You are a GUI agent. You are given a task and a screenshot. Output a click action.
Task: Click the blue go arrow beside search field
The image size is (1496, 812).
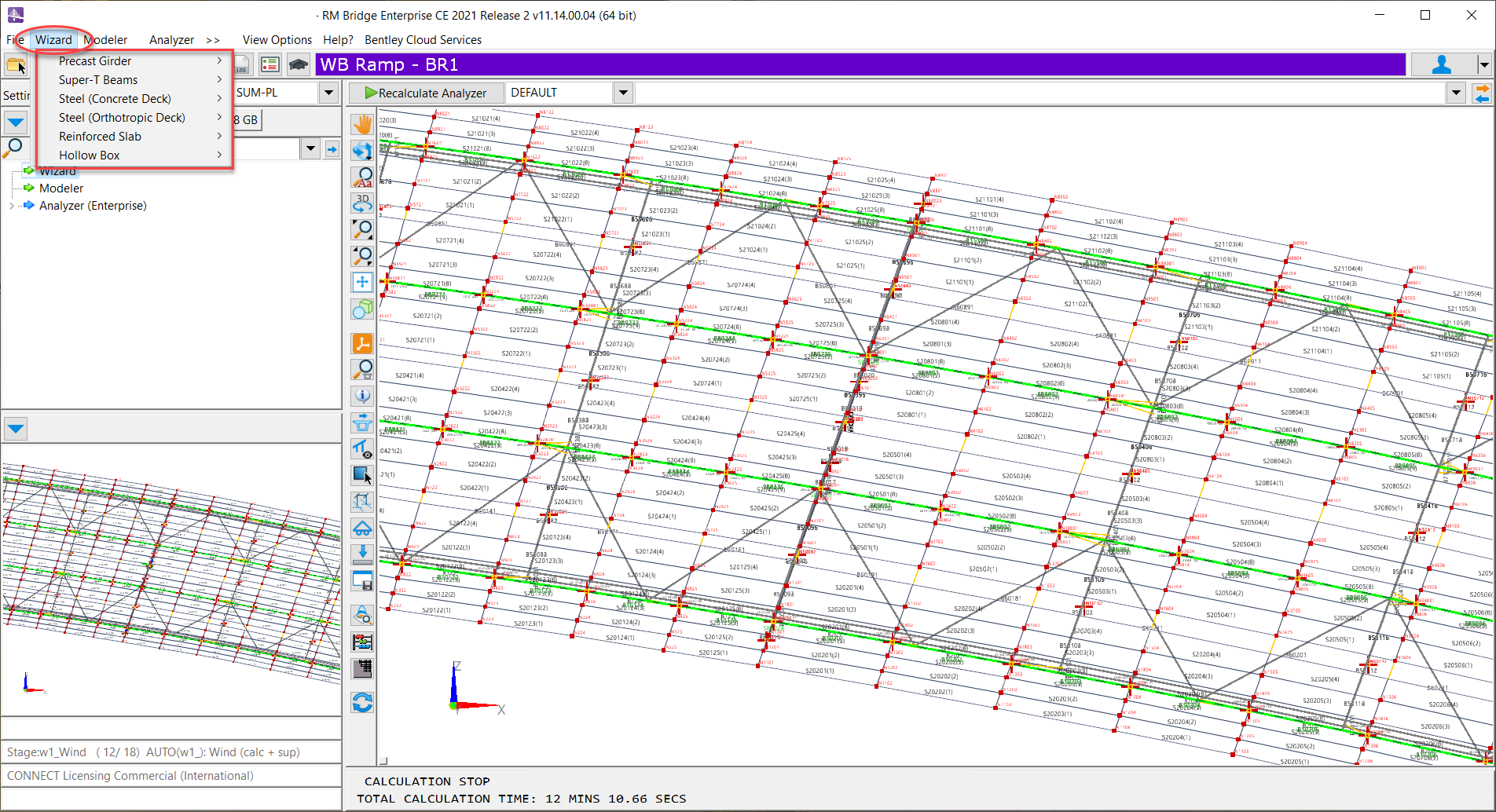(332, 148)
